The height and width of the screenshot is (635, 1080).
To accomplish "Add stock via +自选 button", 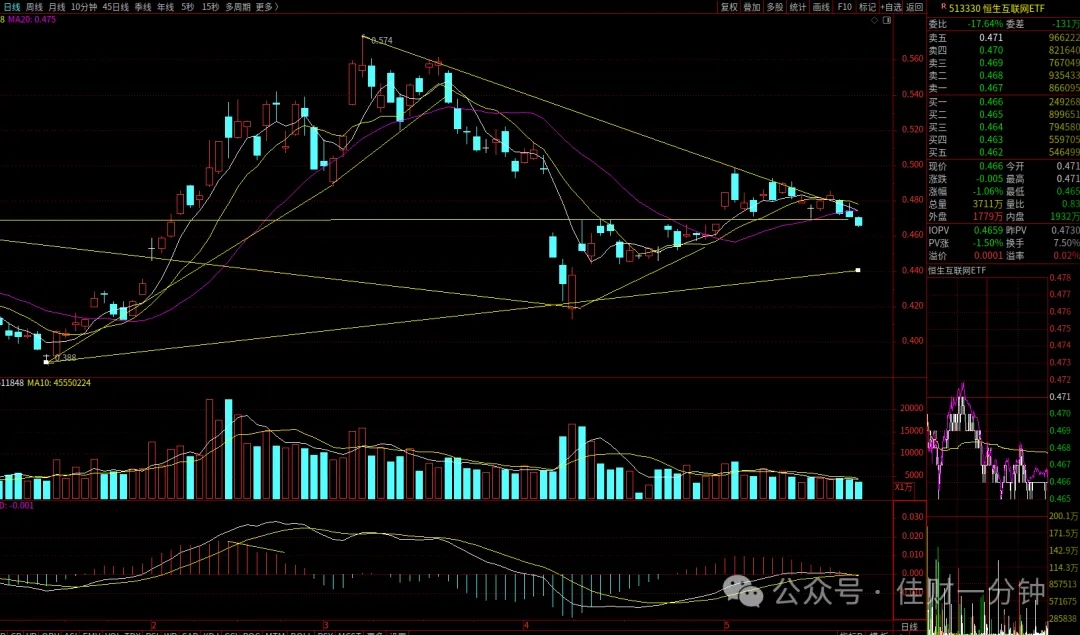I will 891,7.
